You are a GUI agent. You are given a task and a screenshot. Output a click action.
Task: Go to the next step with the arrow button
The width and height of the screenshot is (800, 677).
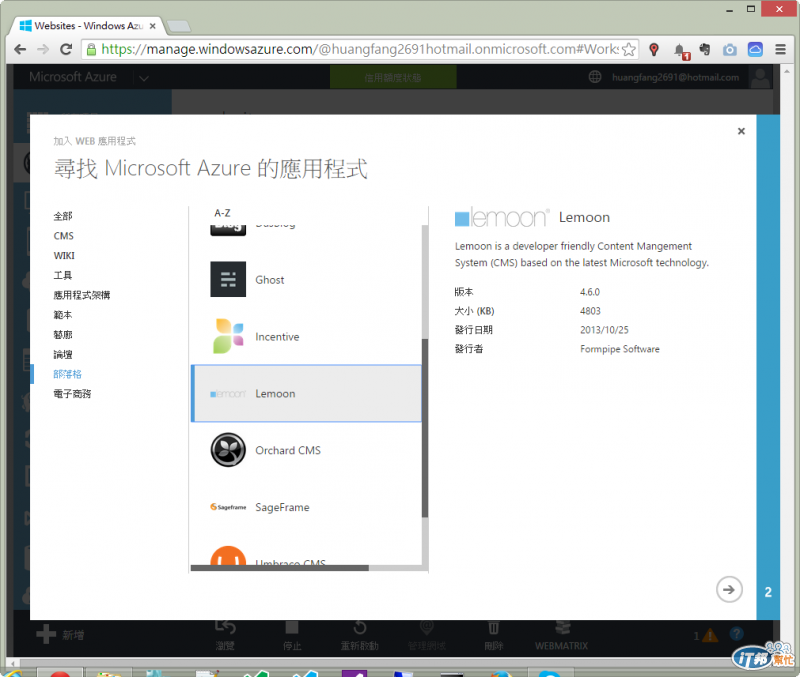pyautogui.click(x=729, y=589)
